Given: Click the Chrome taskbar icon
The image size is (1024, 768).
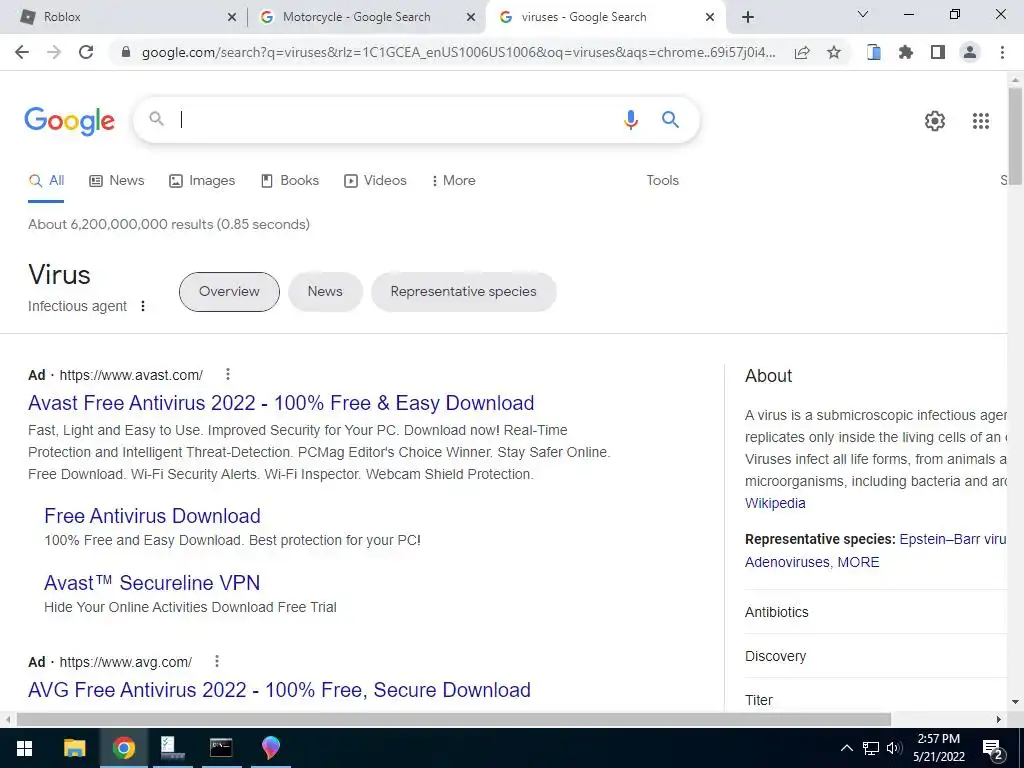Looking at the screenshot, I should click(x=123, y=748).
